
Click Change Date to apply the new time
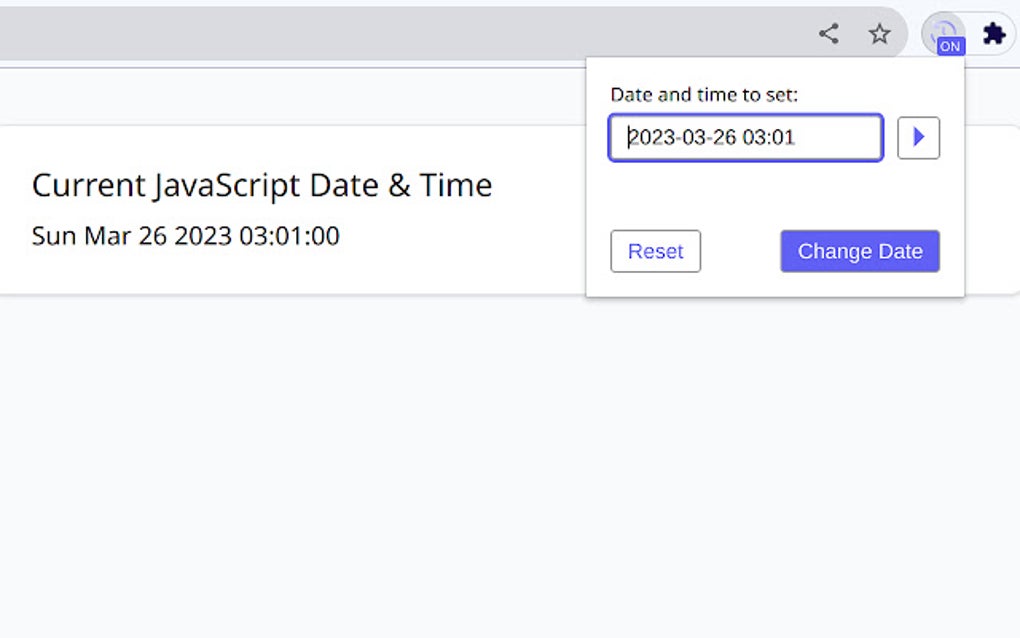coord(859,251)
